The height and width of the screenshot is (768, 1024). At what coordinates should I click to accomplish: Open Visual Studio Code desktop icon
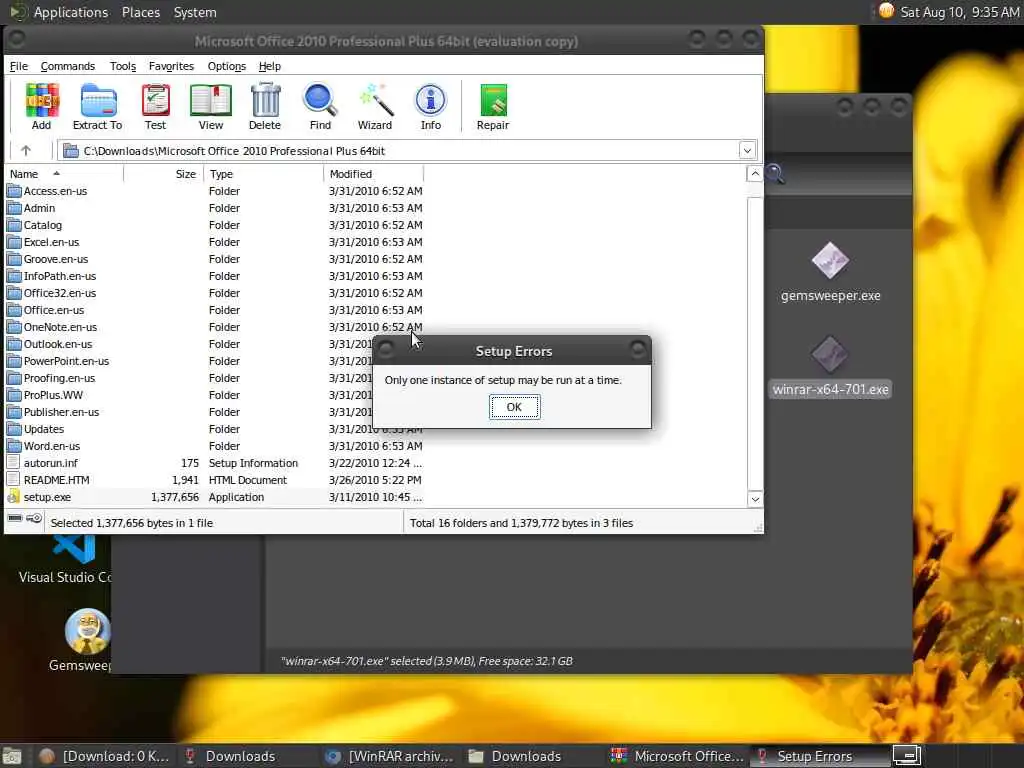click(74, 550)
